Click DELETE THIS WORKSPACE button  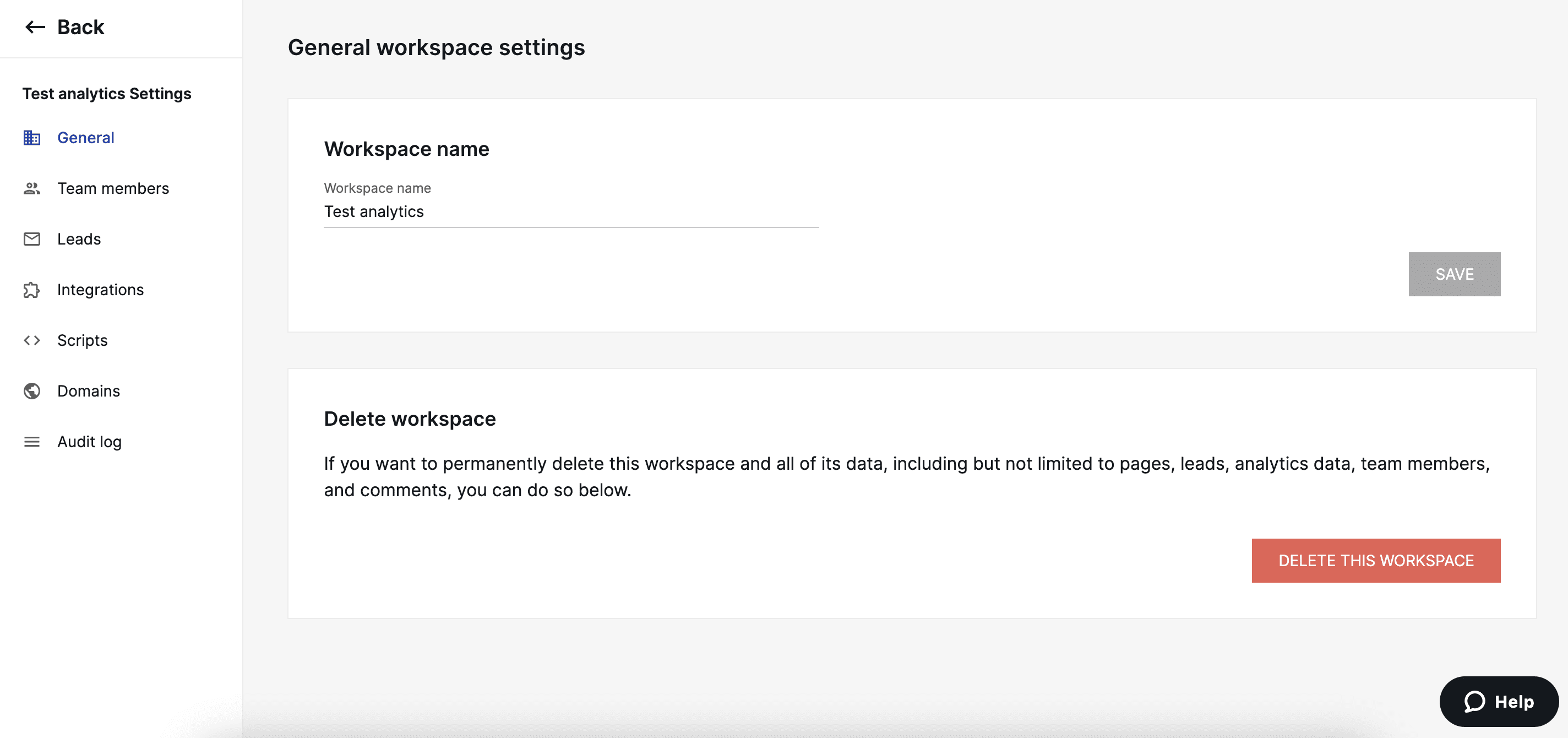coord(1376,560)
